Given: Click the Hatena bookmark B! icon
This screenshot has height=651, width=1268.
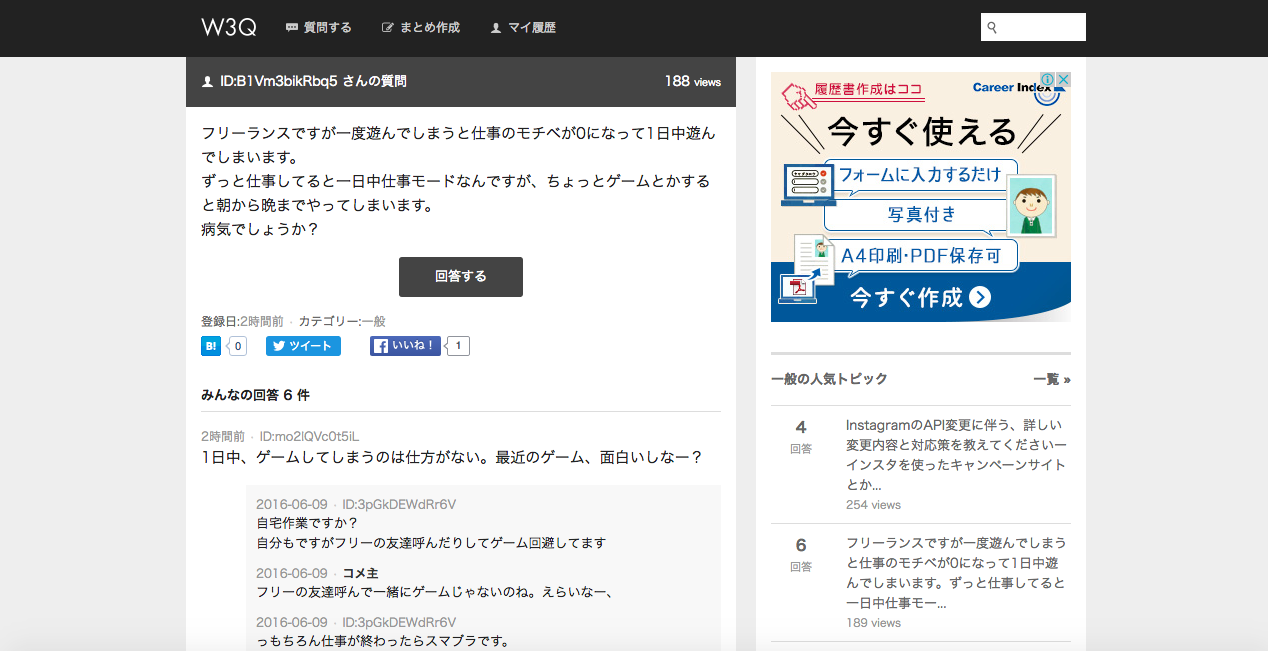Looking at the screenshot, I should tap(211, 346).
